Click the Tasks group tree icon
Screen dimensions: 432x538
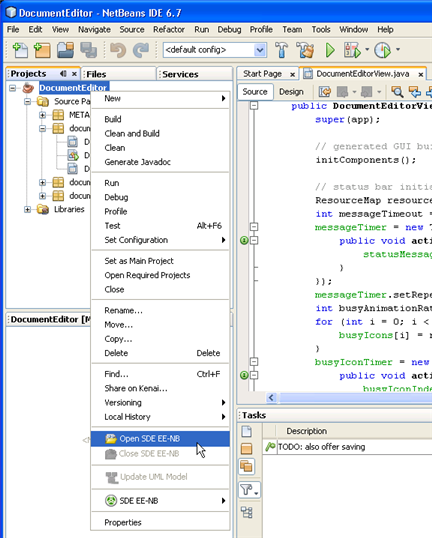[x=246, y=512]
